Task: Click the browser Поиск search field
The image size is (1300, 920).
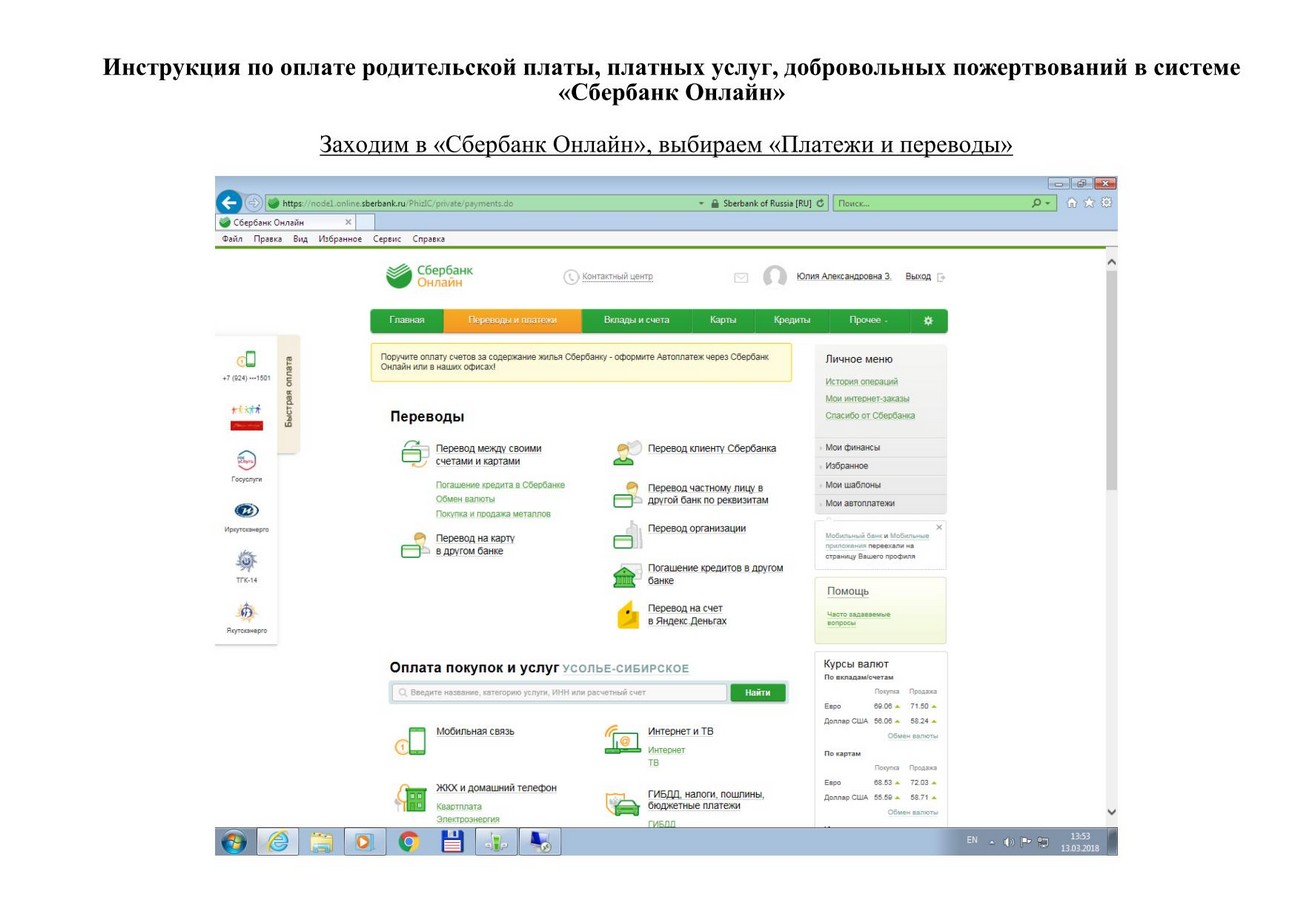Action: [x=931, y=203]
